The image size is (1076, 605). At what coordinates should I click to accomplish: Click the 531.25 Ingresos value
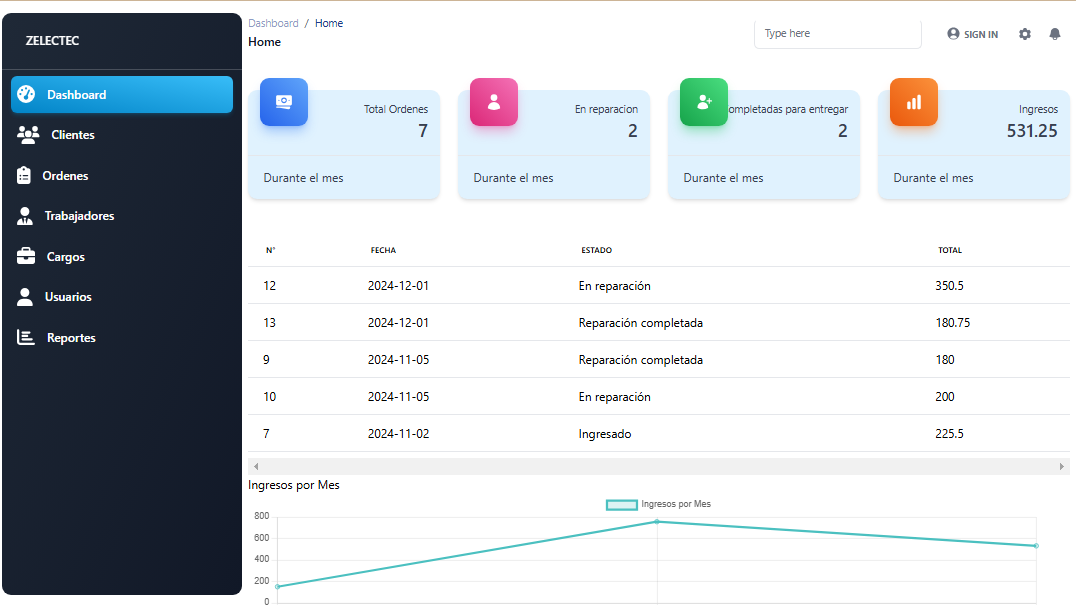click(1032, 130)
